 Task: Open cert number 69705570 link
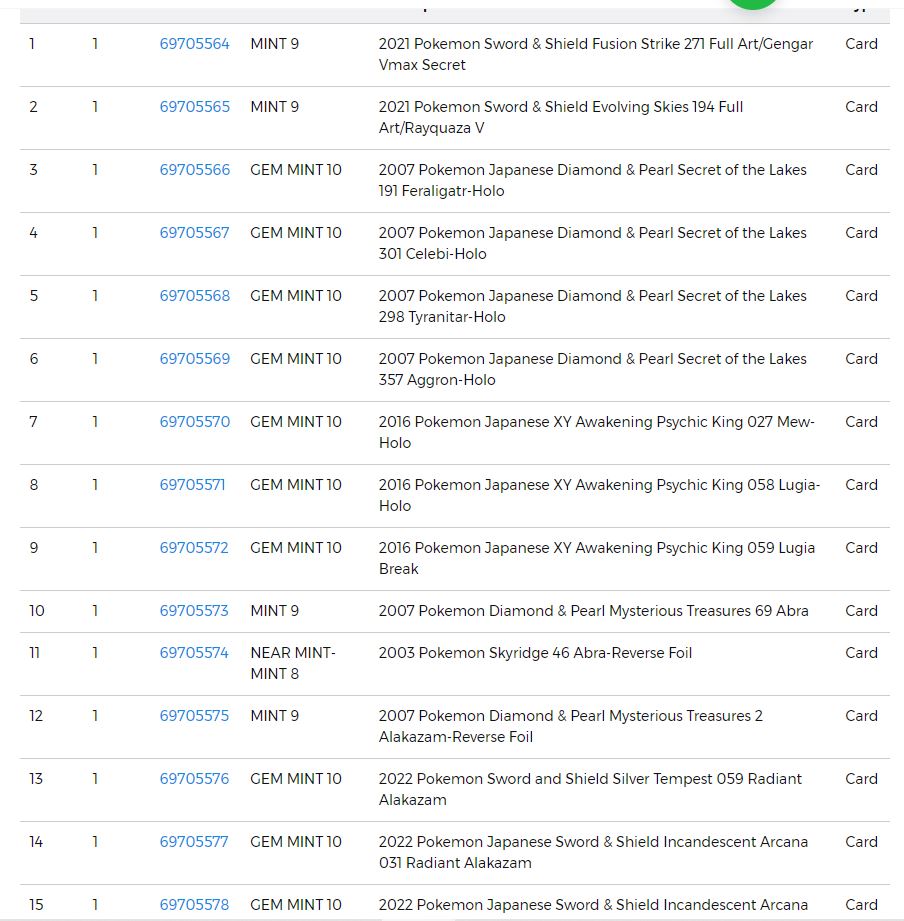(x=194, y=422)
